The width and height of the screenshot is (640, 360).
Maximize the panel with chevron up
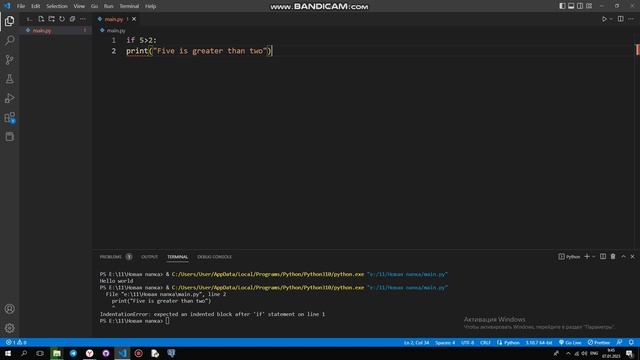623,257
